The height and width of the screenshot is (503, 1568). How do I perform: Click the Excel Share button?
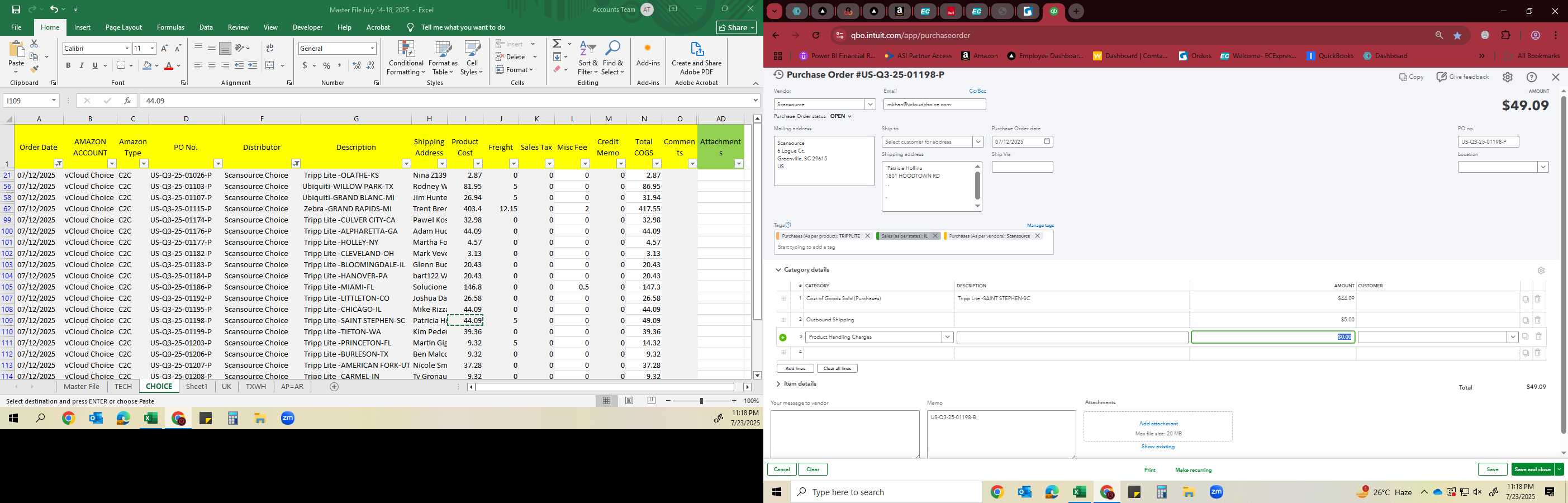click(x=736, y=27)
